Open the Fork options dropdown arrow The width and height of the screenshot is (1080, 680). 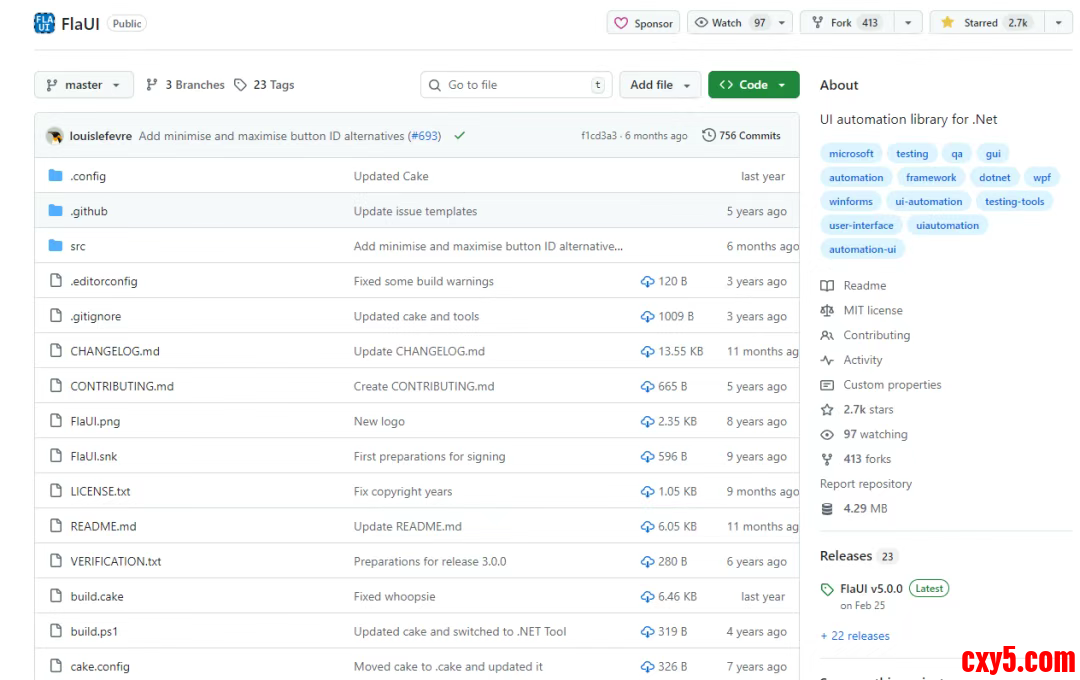(908, 23)
